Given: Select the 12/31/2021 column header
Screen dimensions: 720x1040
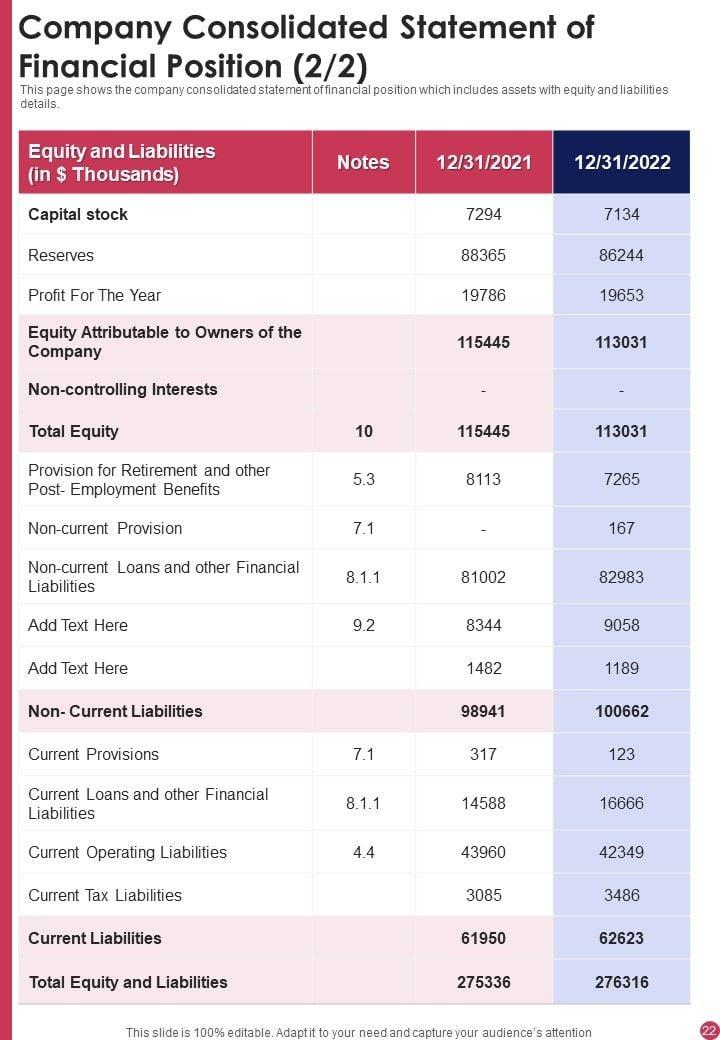Looking at the screenshot, I should click(484, 162).
